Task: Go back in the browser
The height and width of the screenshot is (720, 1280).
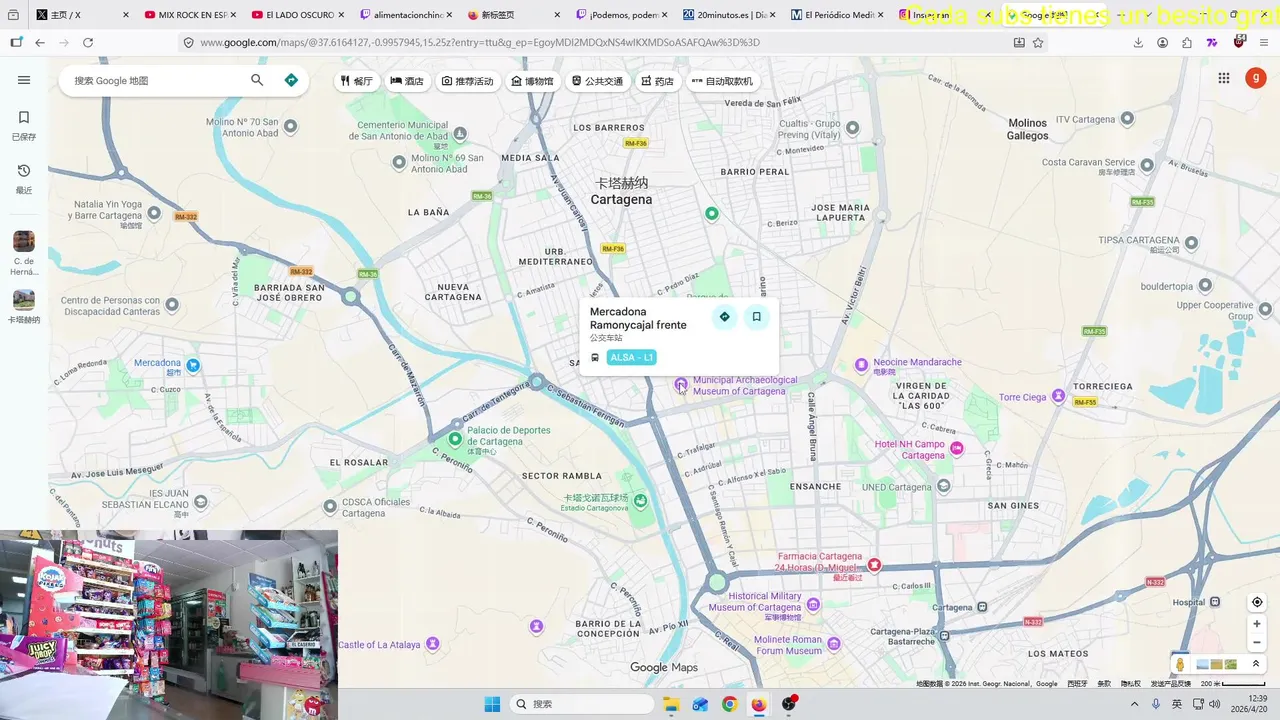Action: [x=39, y=42]
